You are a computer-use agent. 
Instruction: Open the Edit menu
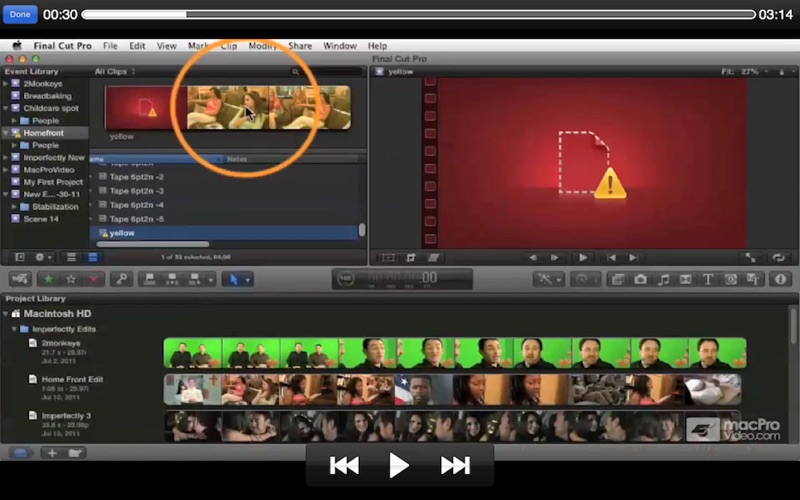[x=137, y=45]
